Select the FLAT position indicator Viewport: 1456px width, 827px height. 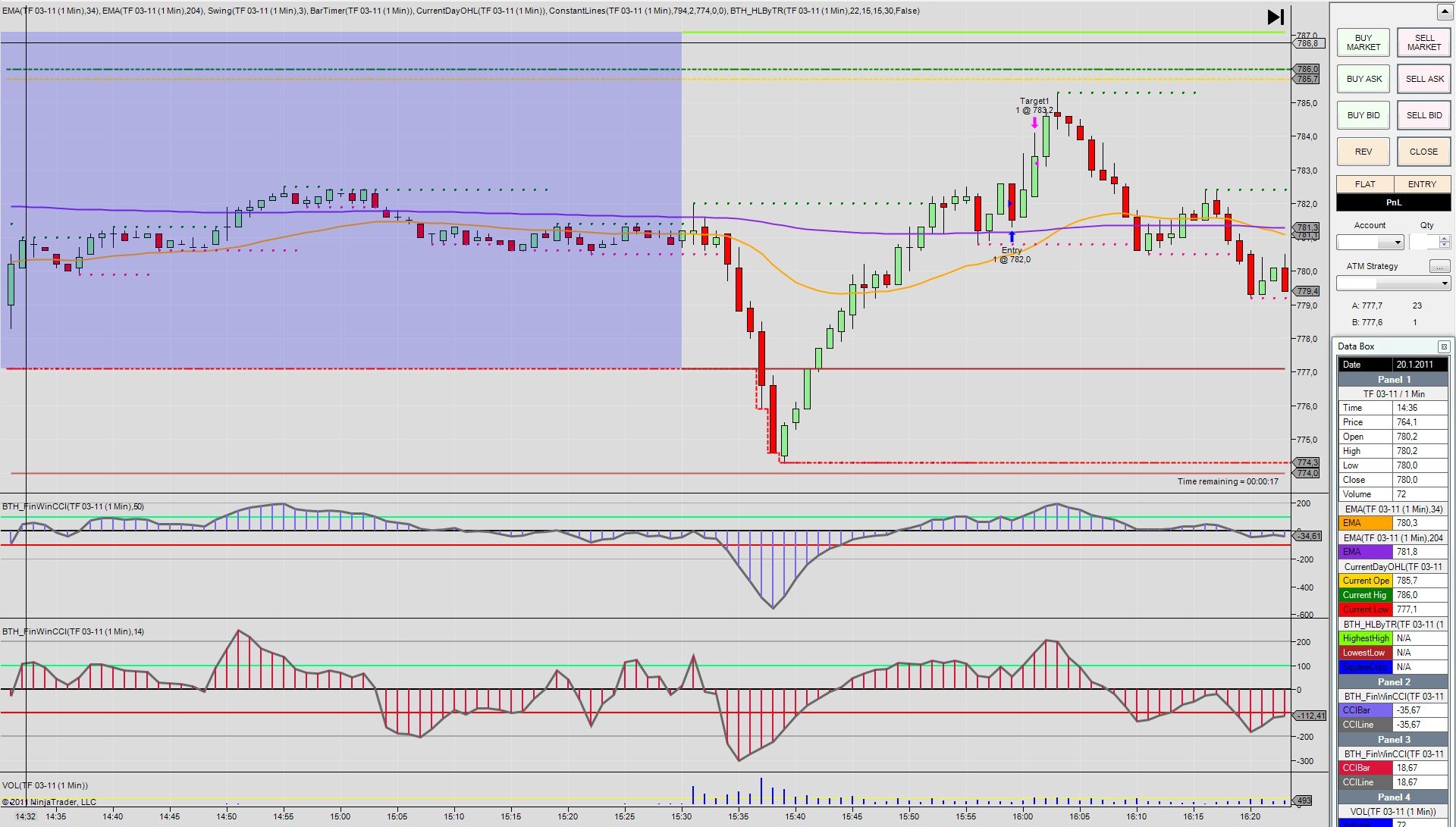click(x=1364, y=184)
